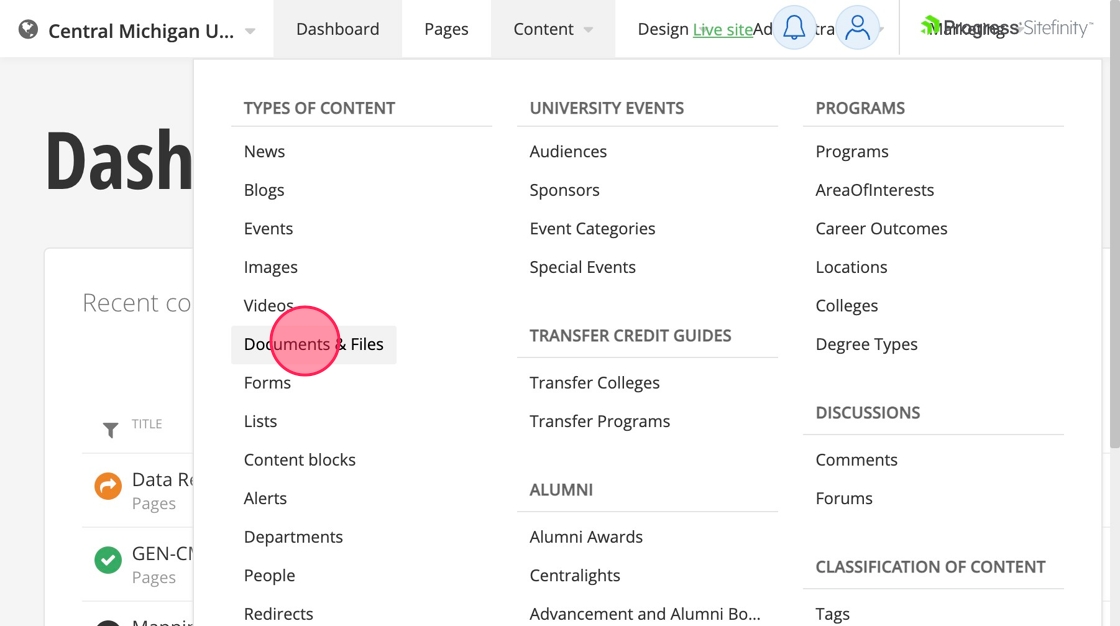
Task: Select Special Events
Action: coord(583,267)
